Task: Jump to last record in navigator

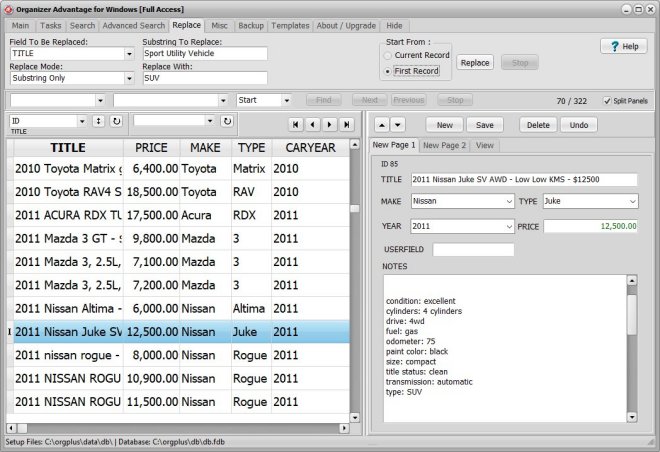Action: pos(346,124)
